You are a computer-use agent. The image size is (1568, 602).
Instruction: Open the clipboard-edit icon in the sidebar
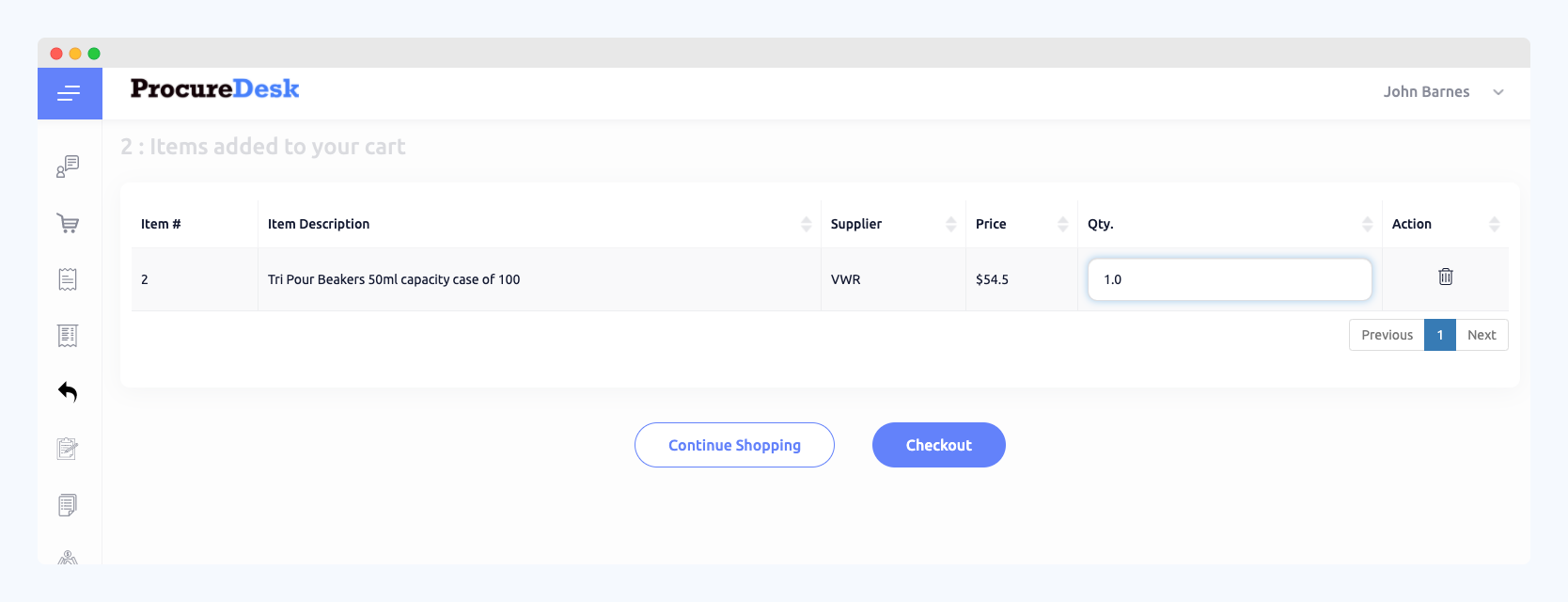pyautogui.click(x=66, y=449)
